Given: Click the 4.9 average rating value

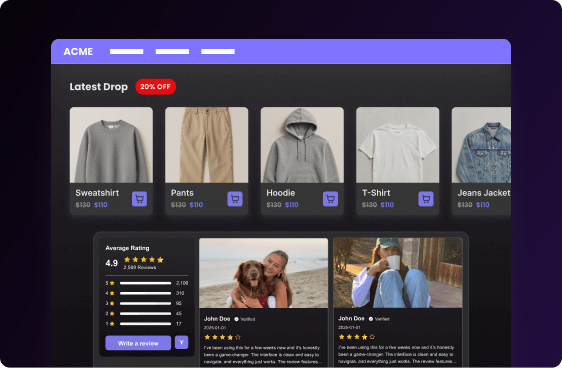Looking at the screenshot, I should pos(111,263).
